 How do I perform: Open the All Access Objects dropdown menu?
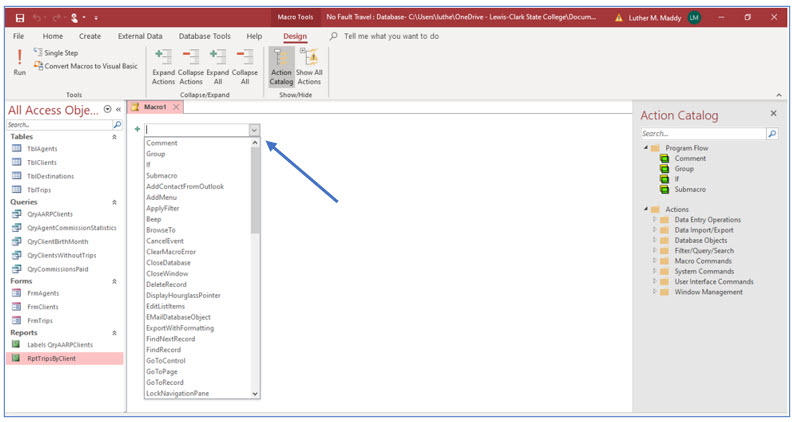107,109
